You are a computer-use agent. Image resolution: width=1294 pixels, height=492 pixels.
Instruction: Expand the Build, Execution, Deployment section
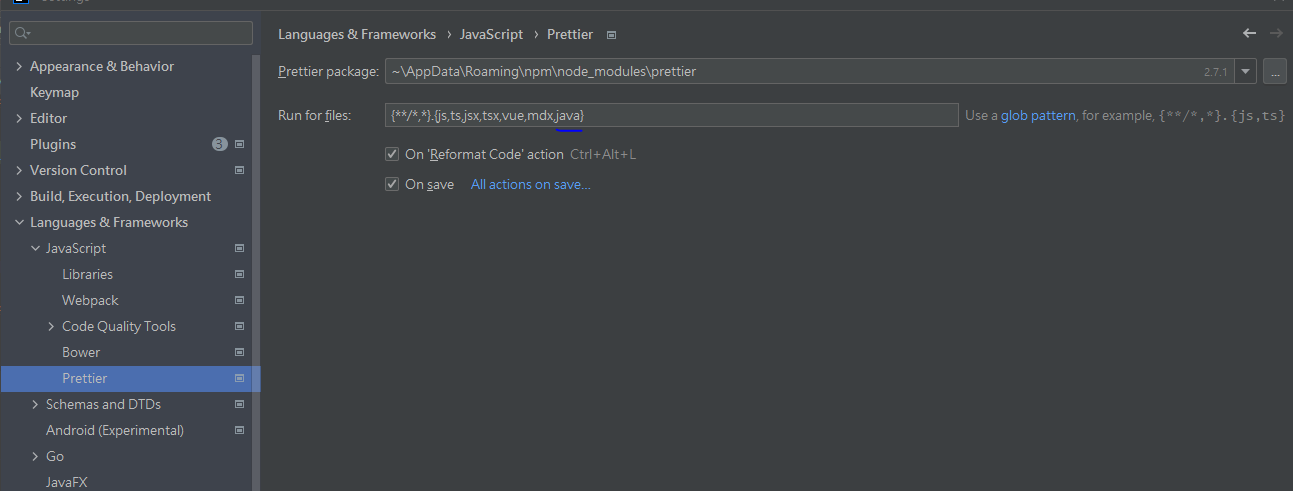coord(19,196)
